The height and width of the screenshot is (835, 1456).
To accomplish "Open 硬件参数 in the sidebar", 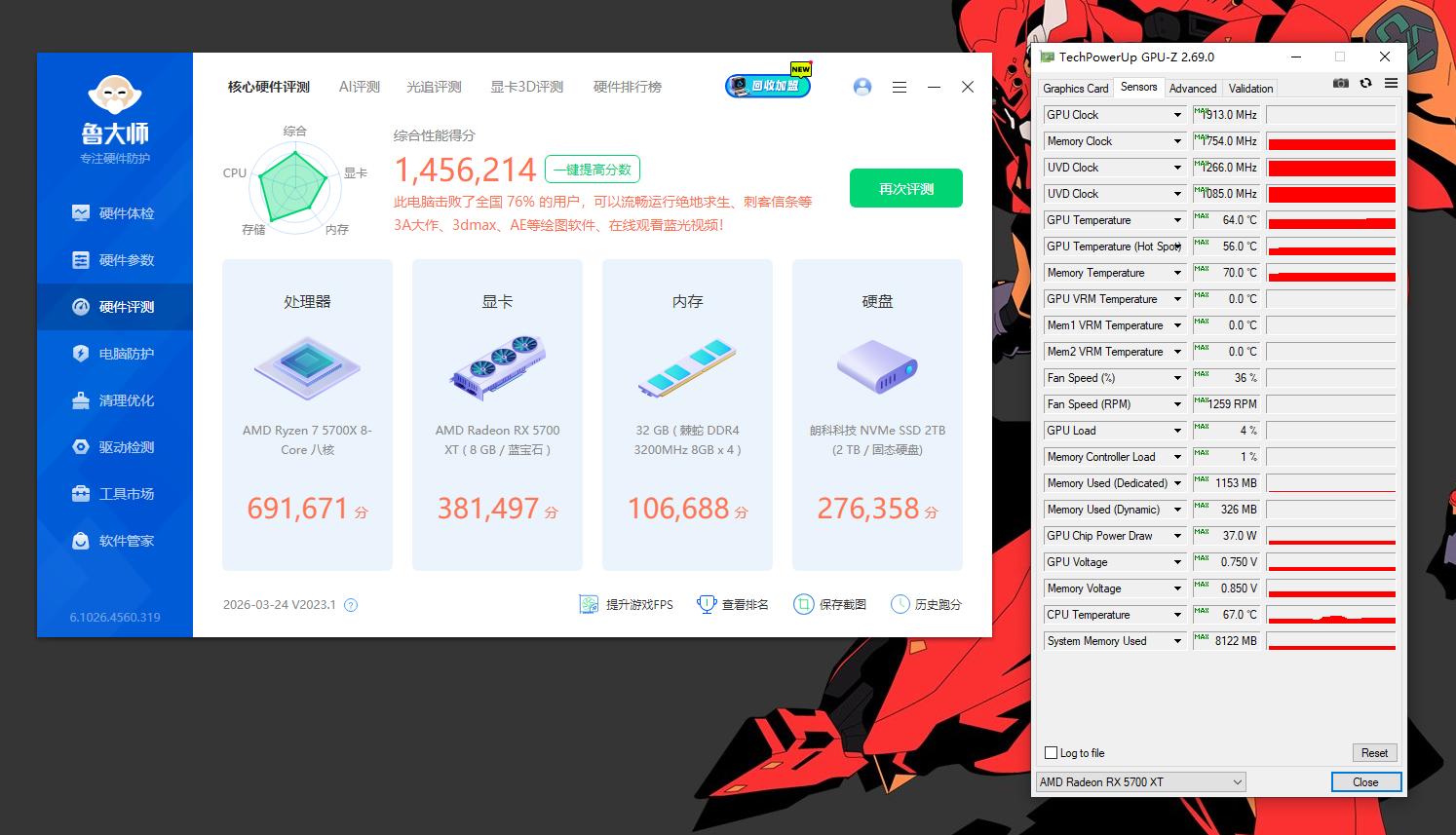I will click(114, 260).
